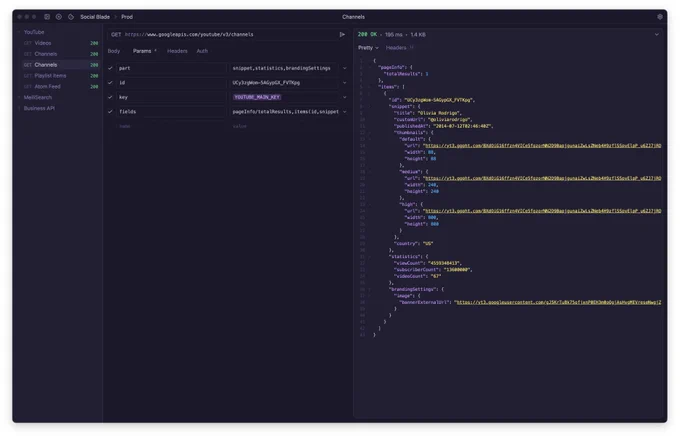Click the "13600000" subscriberCount value

(x=457, y=270)
